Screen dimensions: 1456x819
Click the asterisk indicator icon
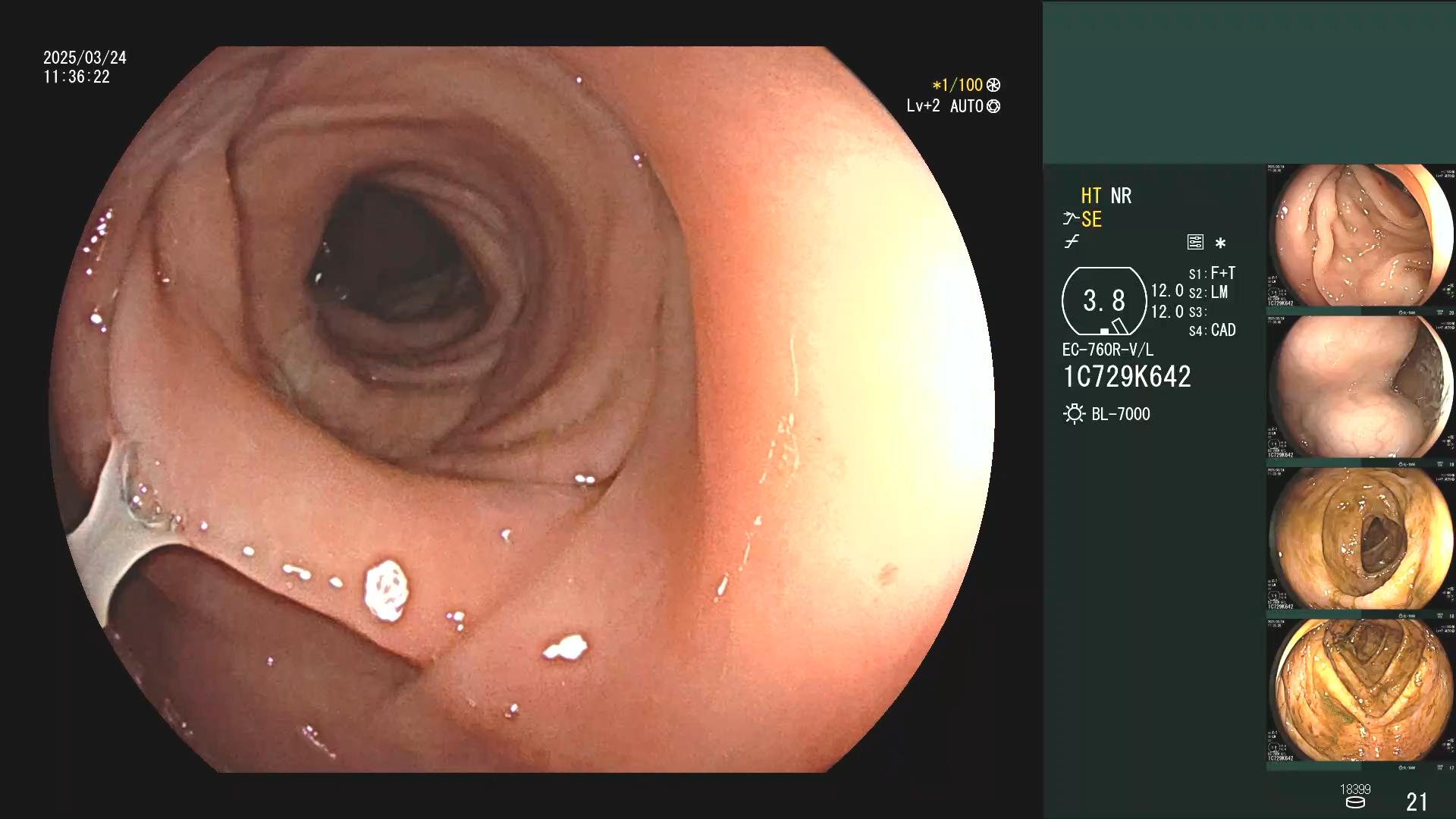[1220, 243]
